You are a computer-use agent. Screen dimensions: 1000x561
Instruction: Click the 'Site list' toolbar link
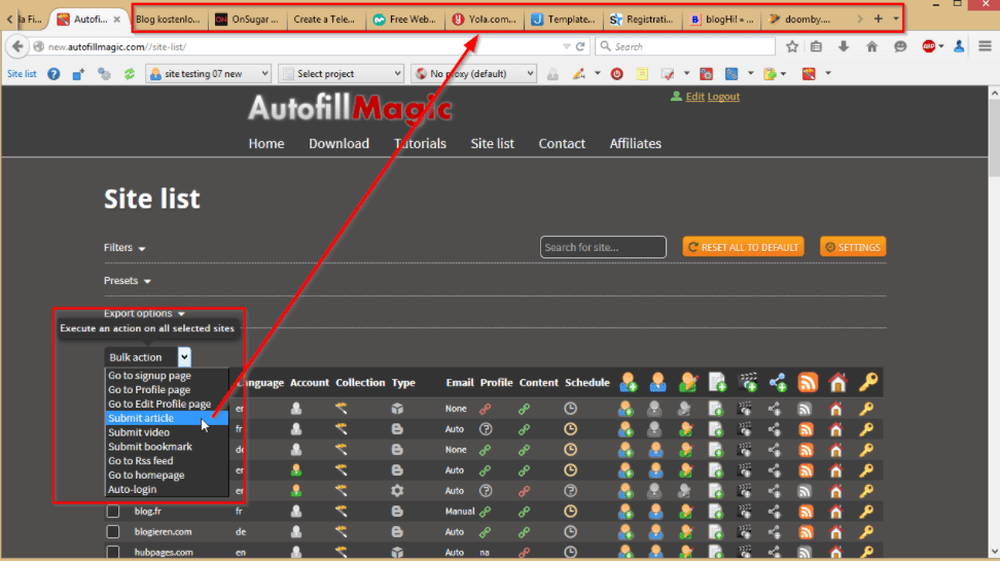pos(22,74)
